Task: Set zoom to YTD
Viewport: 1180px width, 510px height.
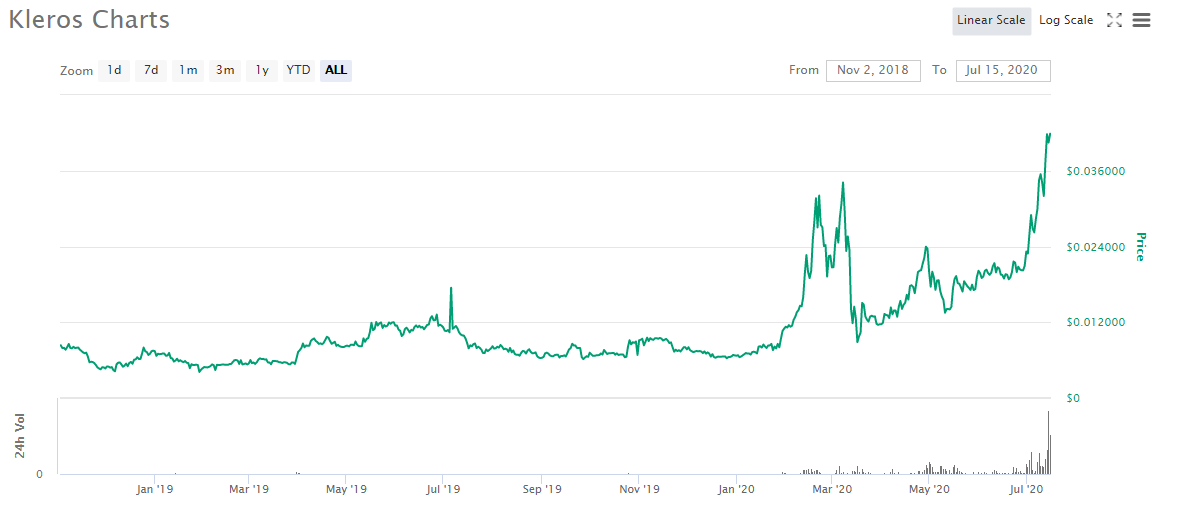Action: point(299,71)
